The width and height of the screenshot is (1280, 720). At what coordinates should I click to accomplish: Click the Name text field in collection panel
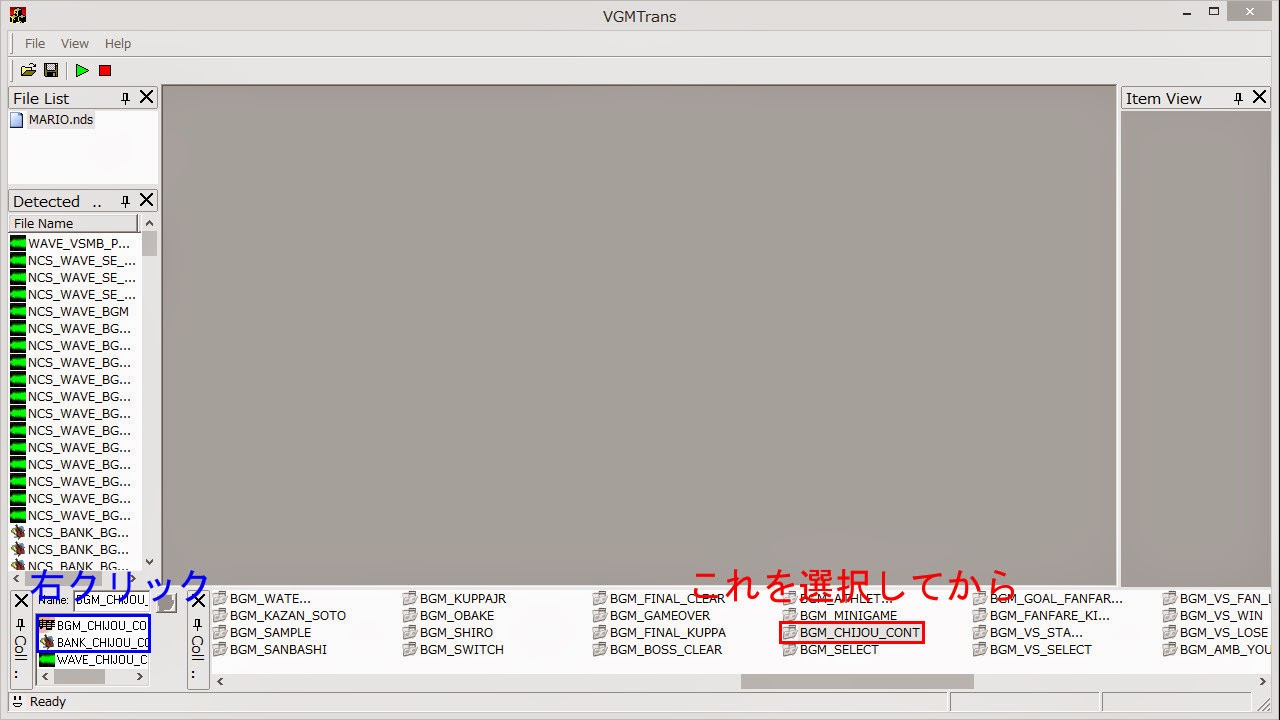(111, 600)
